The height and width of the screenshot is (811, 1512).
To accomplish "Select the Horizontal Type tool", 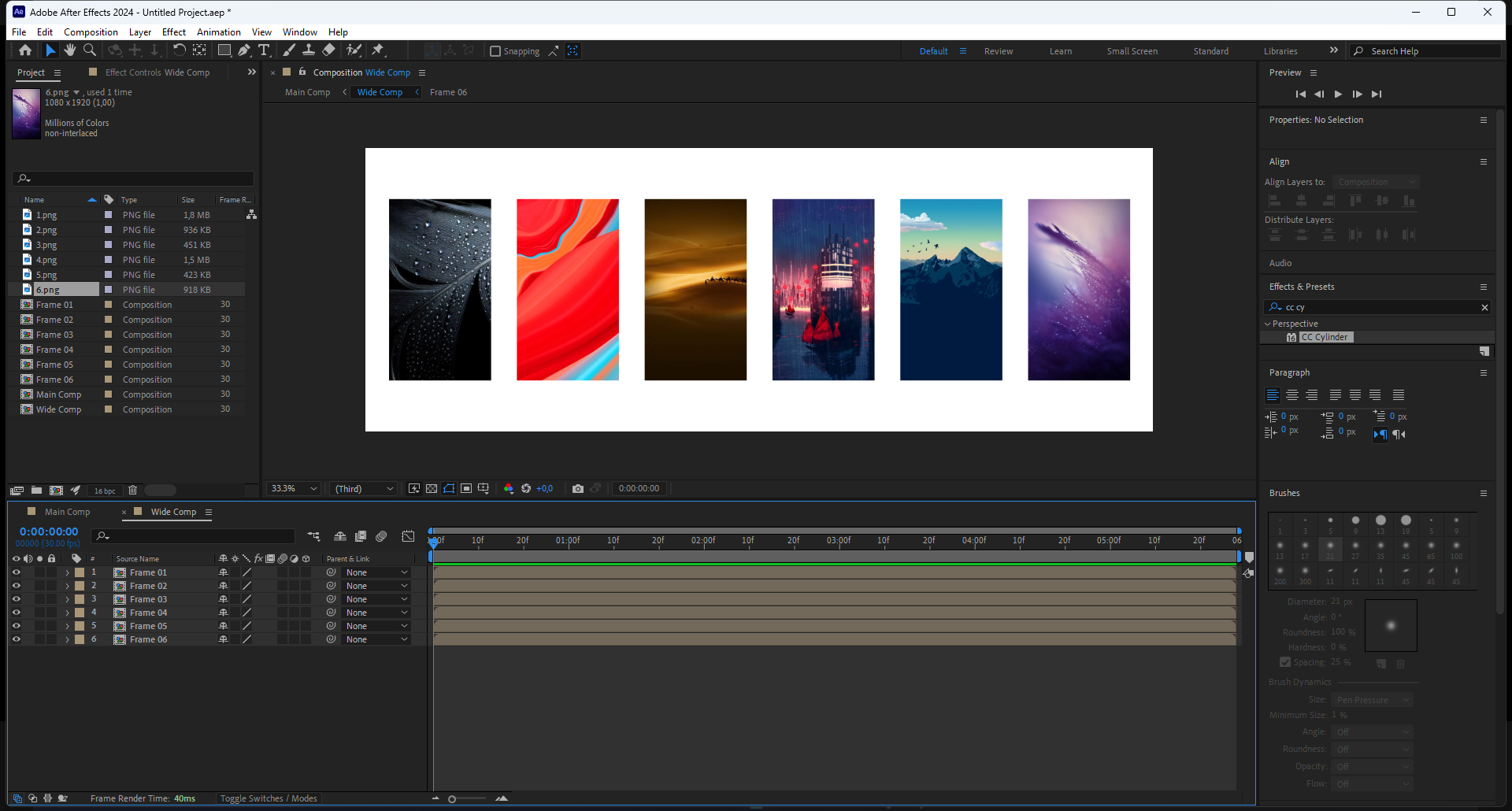I will pos(264,50).
